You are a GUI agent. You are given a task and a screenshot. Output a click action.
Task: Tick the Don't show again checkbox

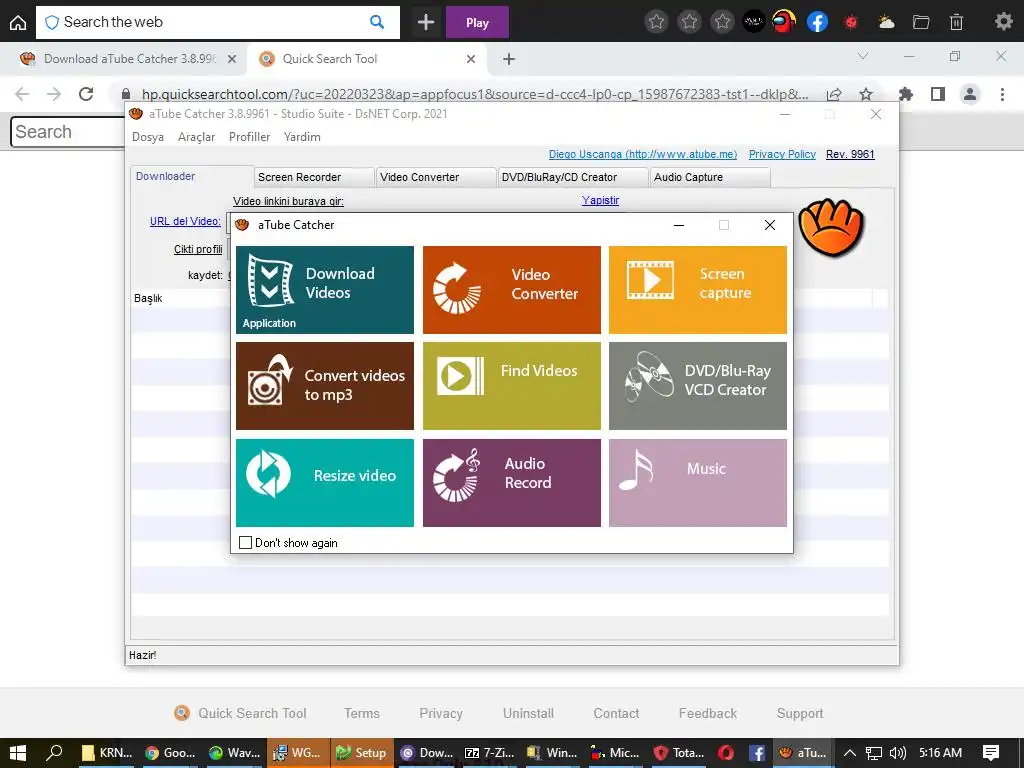246,543
